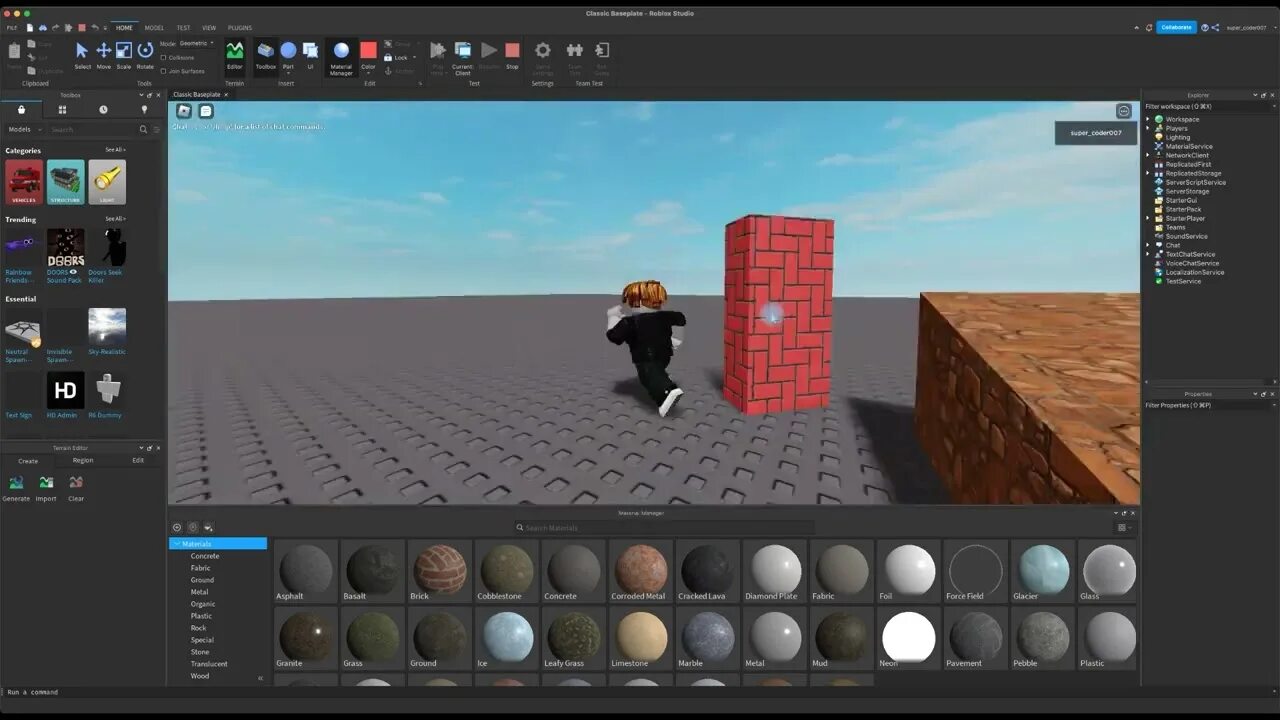Expand the StarterPlayer node

click(1148, 218)
